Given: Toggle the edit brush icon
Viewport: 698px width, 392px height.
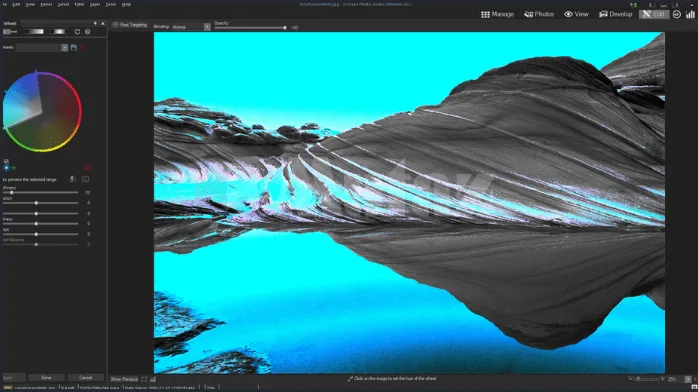Looking at the screenshot, I should (10, 32).
